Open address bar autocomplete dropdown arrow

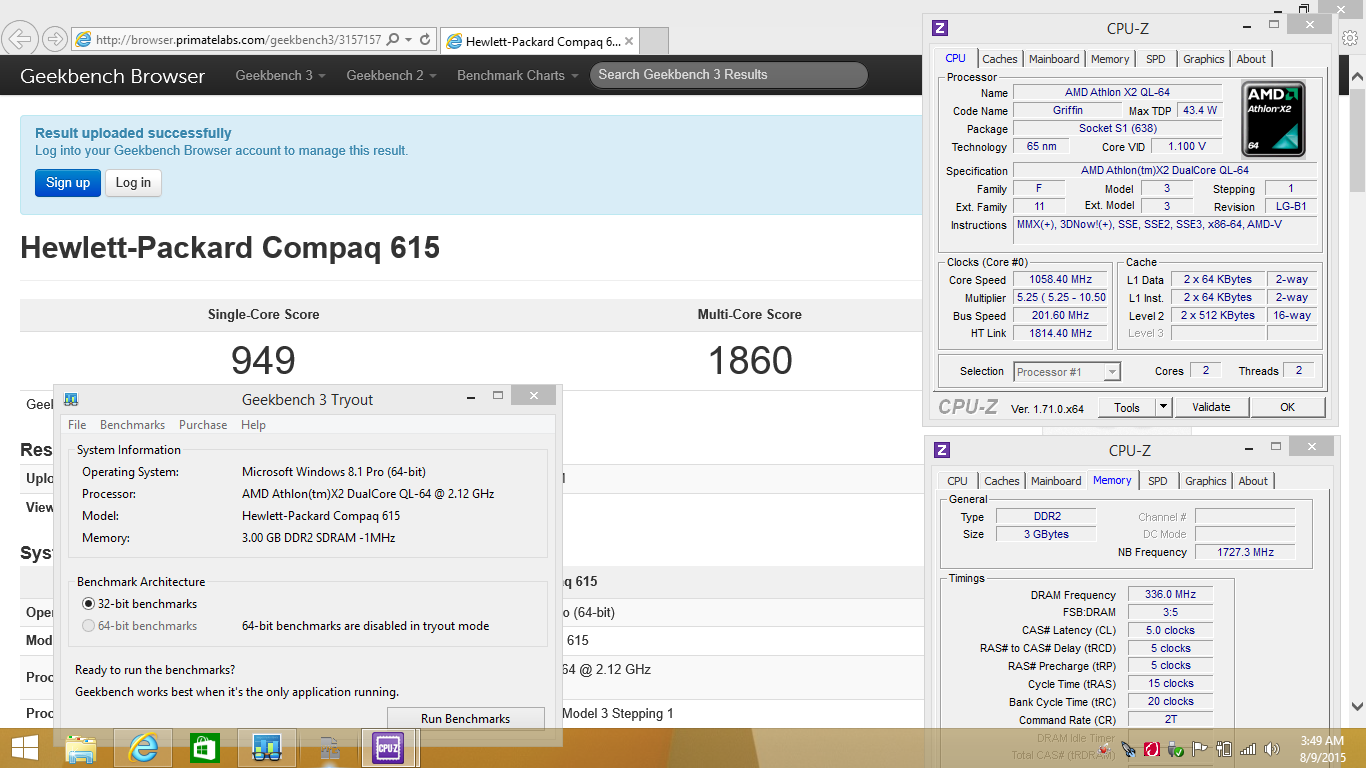coord(409,40)
